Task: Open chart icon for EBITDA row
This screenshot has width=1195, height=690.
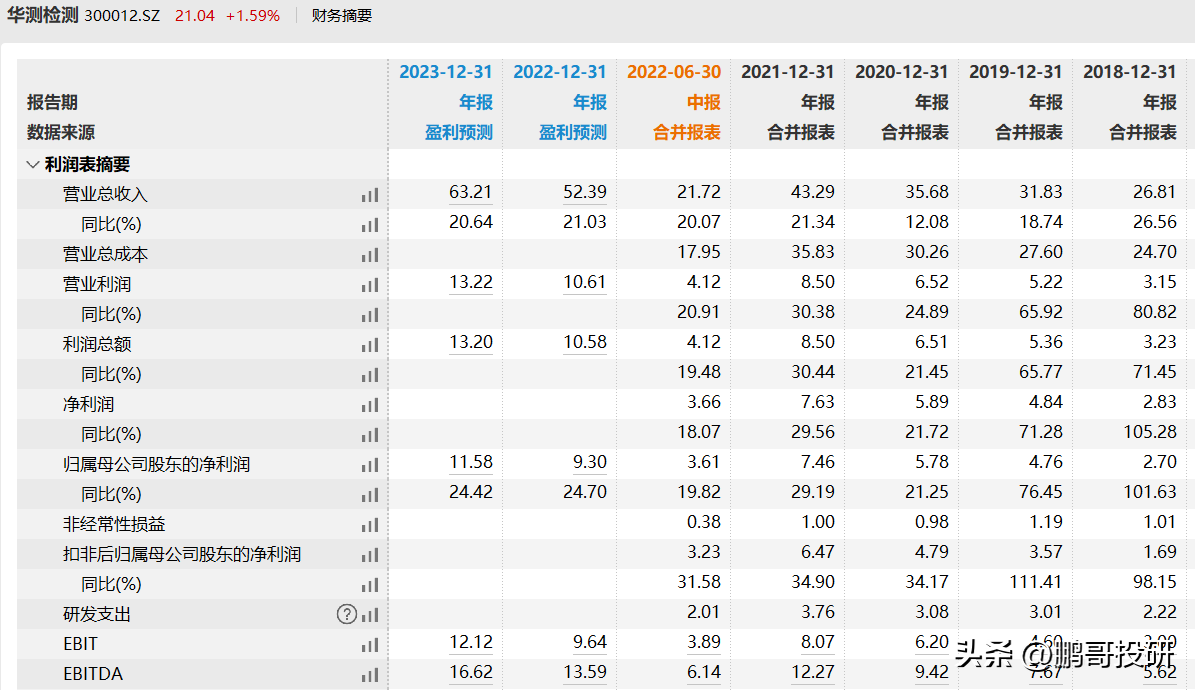Action: 370,675
